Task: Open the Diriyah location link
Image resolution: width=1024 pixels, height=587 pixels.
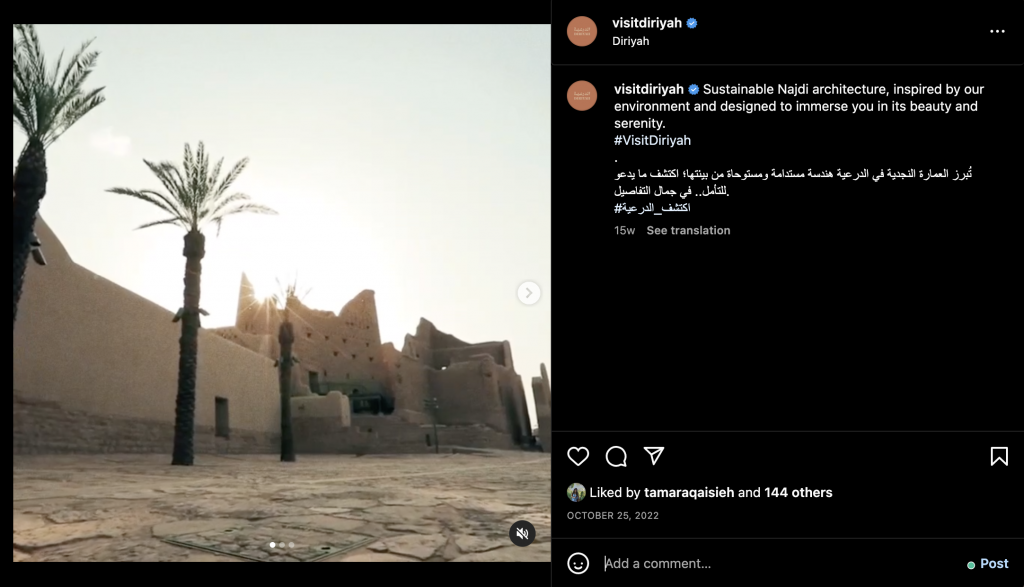Action: coord(630,40)
